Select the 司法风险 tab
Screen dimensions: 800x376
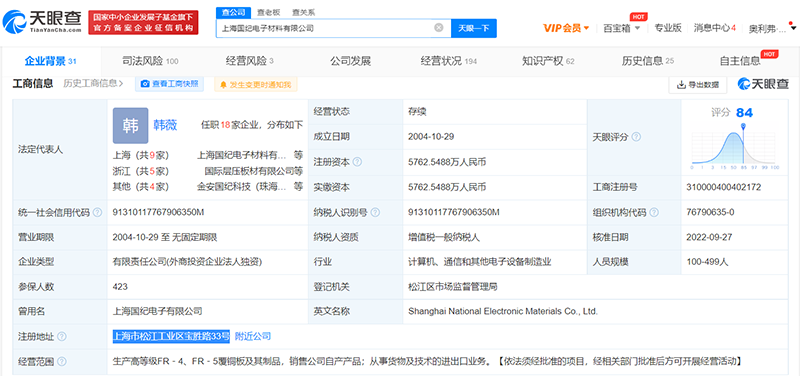pos(150,61)
